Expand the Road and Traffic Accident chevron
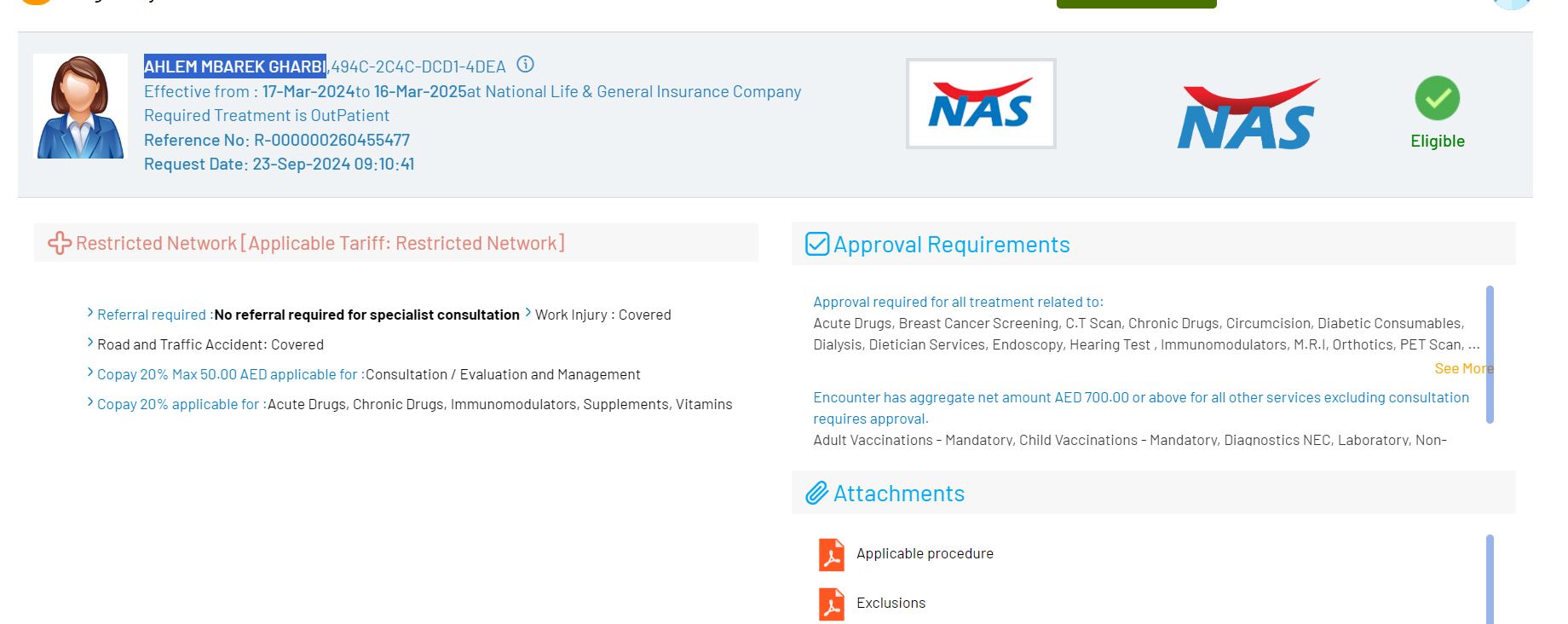Screen dimensions: 1568x624 pyautogui.click(x=90, y=343)
